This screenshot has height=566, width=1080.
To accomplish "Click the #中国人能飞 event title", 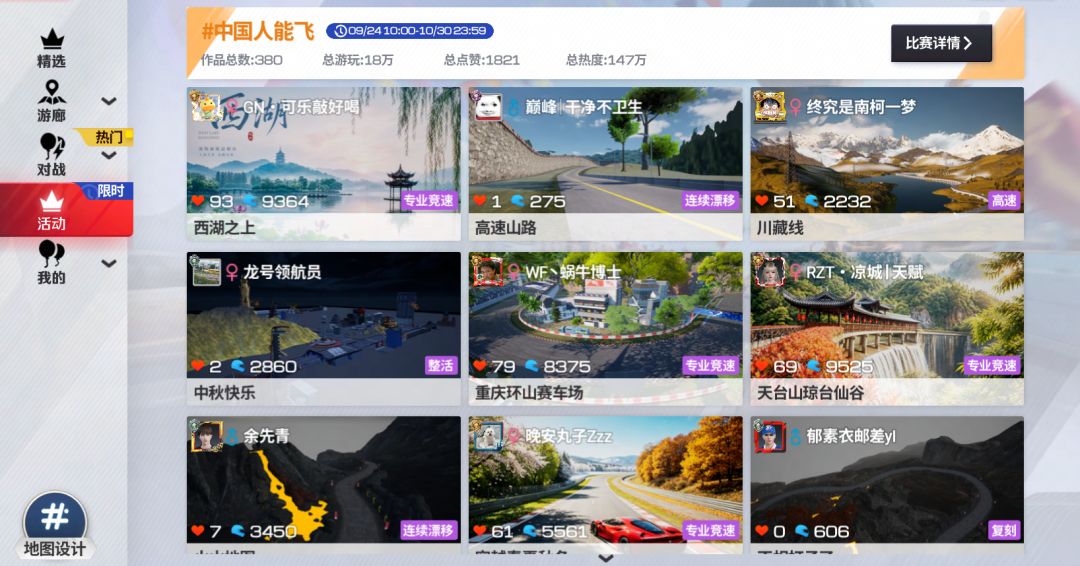I will [x=258, y=31].
